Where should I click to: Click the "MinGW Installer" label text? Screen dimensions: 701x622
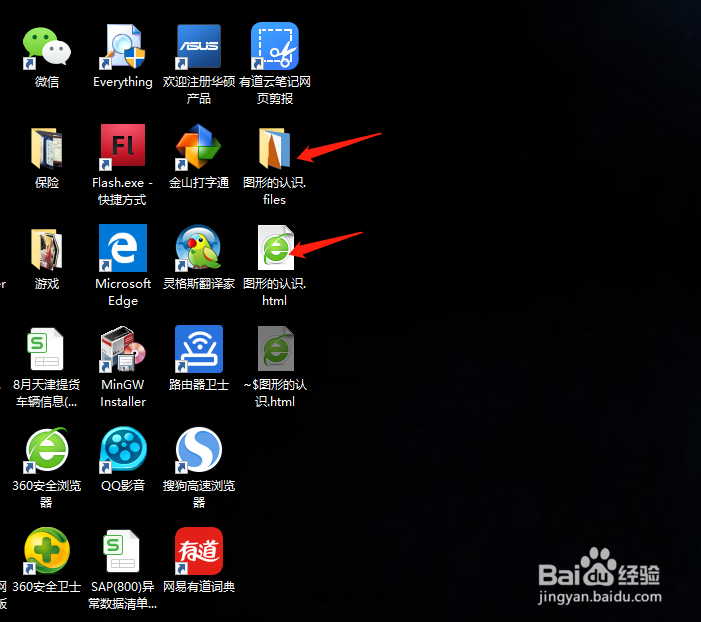click(x=123, y=393)
